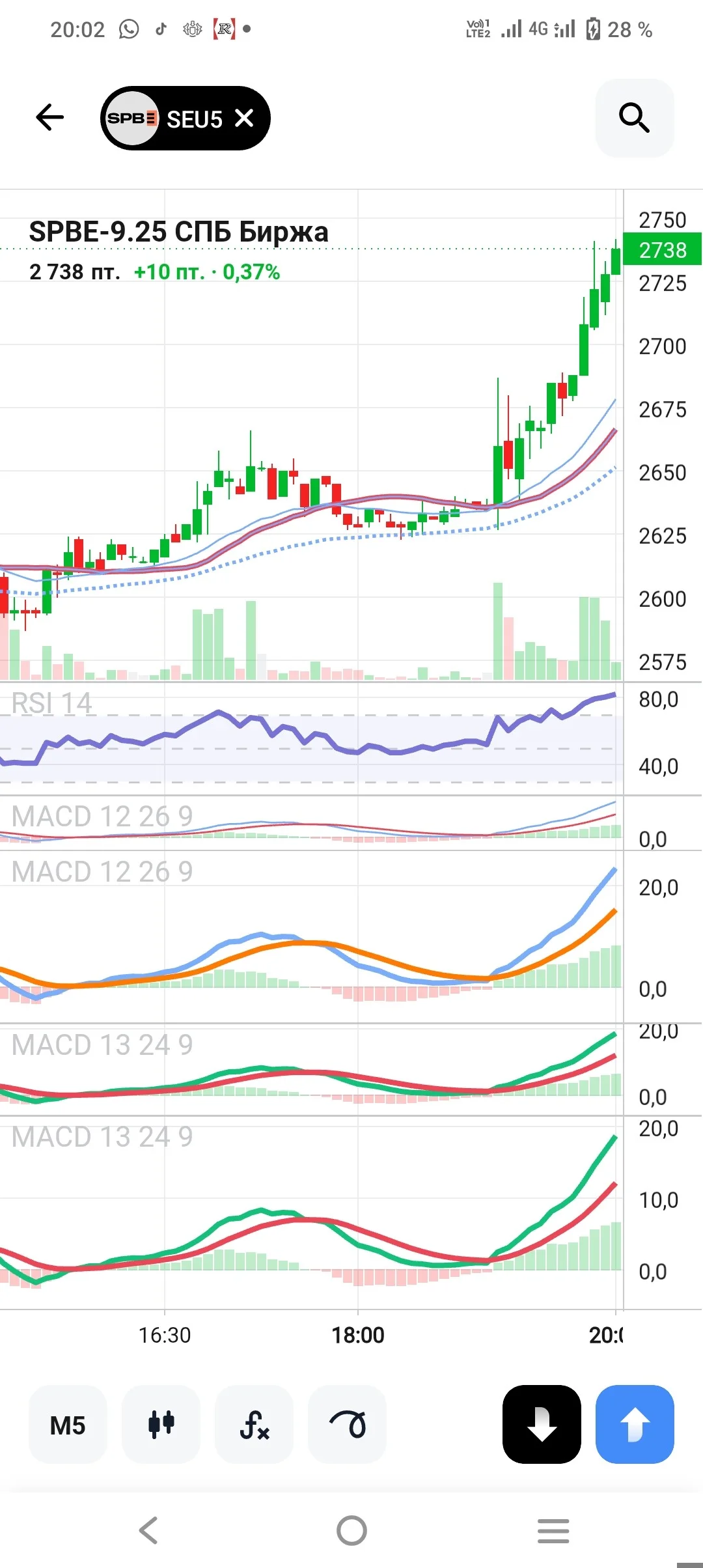Open the drawing tools icon
This screenshot has height=1568, width=703.
[347, 1425]
